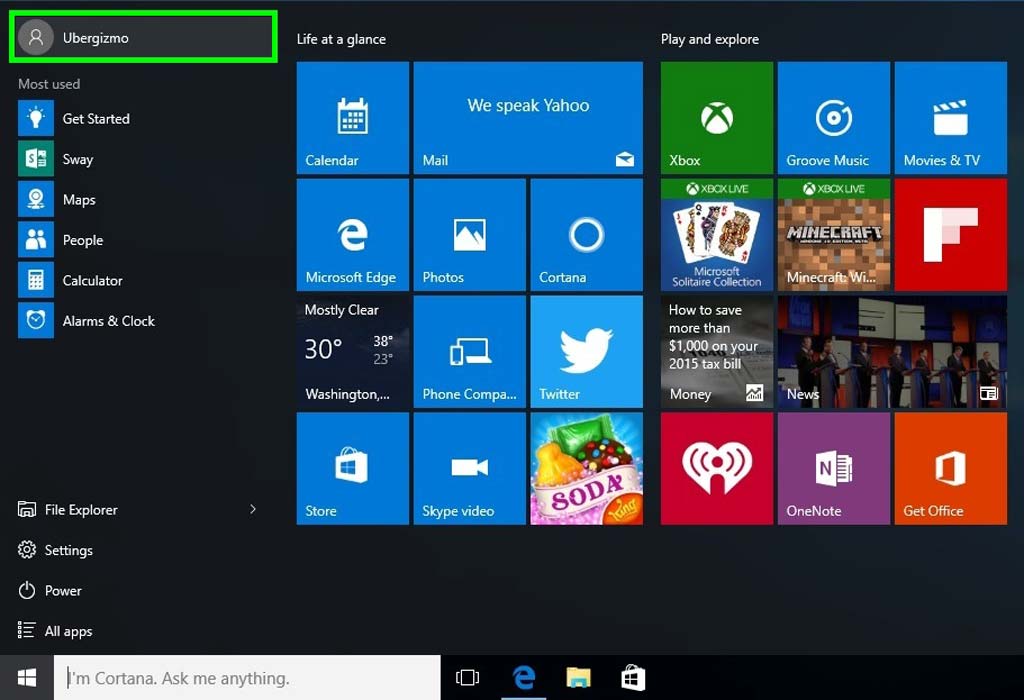
Task: Open Task View in the taskbar
Action: point(467,678)
